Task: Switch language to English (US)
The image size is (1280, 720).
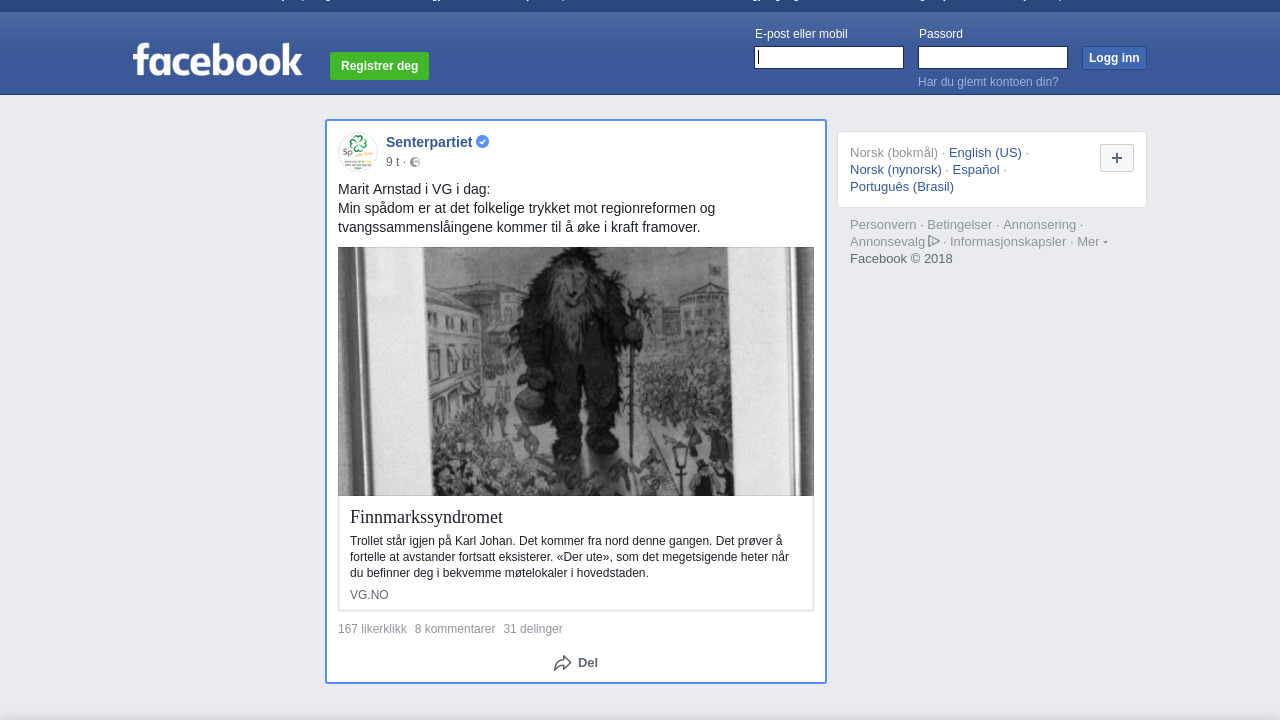Action: (x=985, y=153)
